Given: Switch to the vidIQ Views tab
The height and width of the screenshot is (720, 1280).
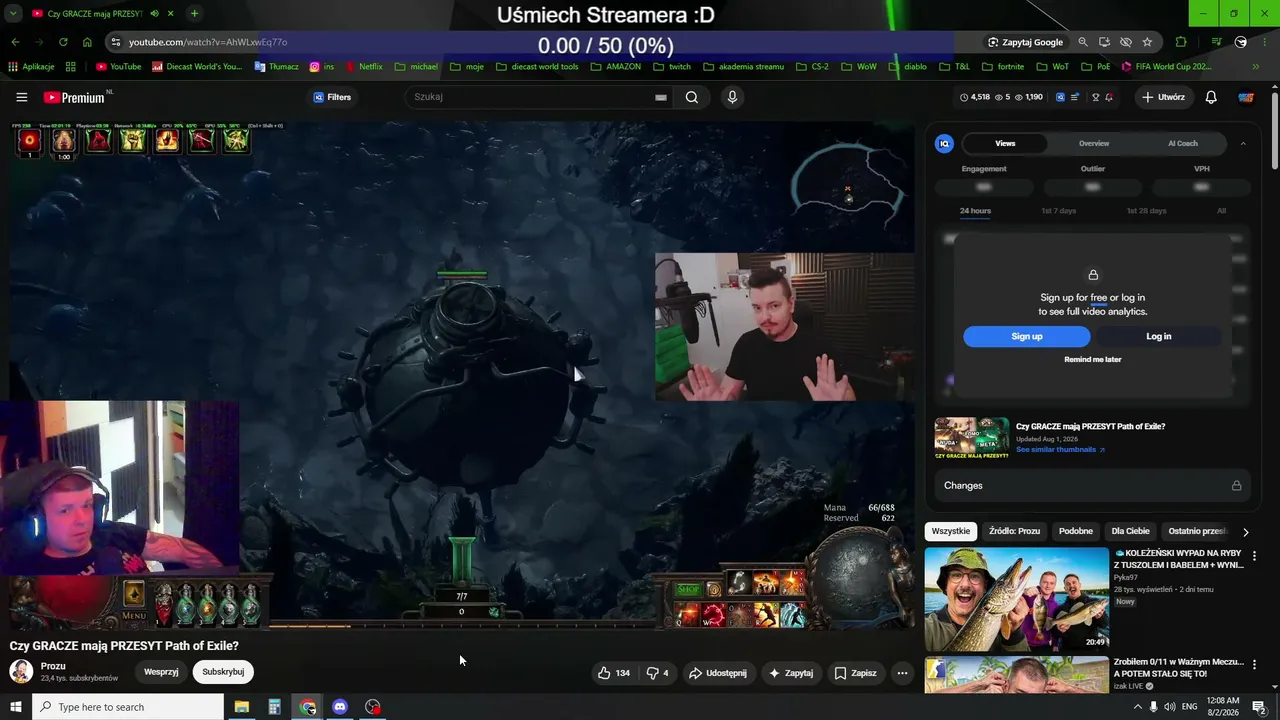Looking at the screenshot, I should (1005, 143).
